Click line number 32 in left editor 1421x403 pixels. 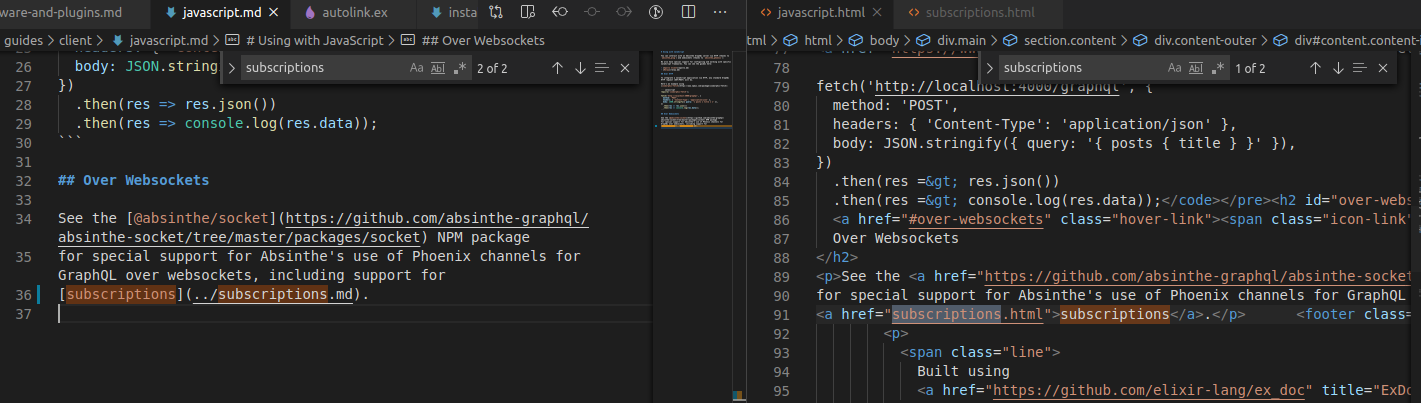point(25,181)
